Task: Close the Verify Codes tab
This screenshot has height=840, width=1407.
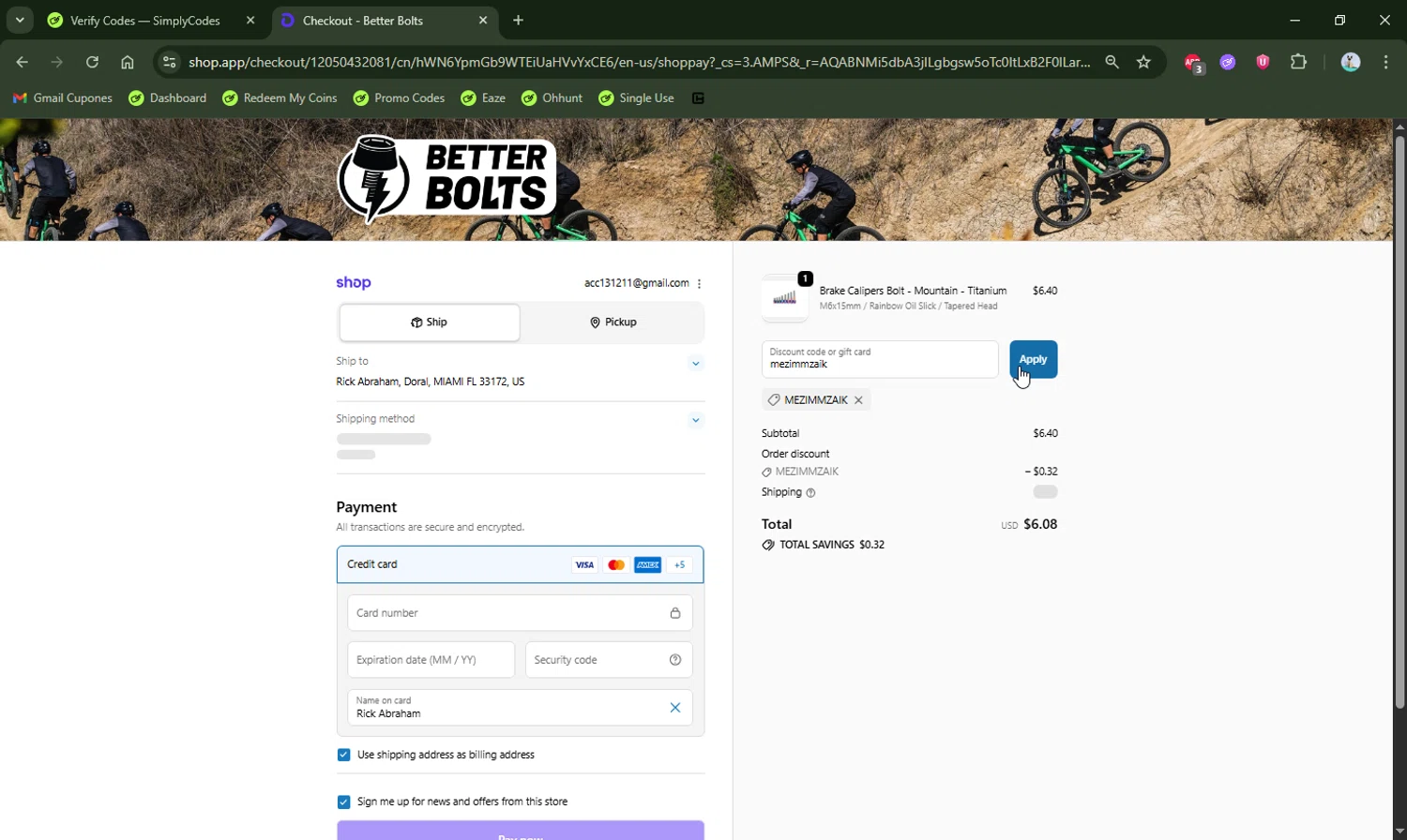Action: pyautogui.click(x=250, y=20)
